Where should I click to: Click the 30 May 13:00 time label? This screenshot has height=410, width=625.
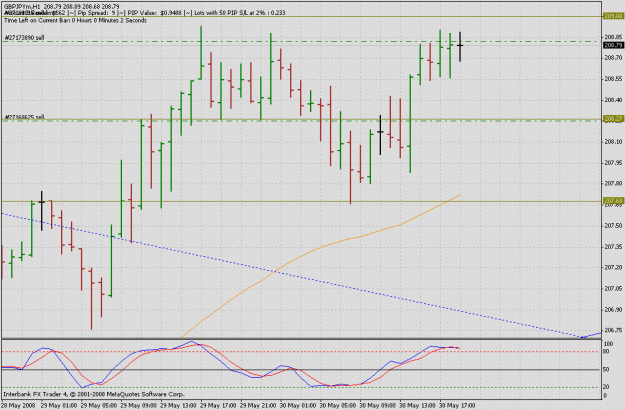[417, 406]
